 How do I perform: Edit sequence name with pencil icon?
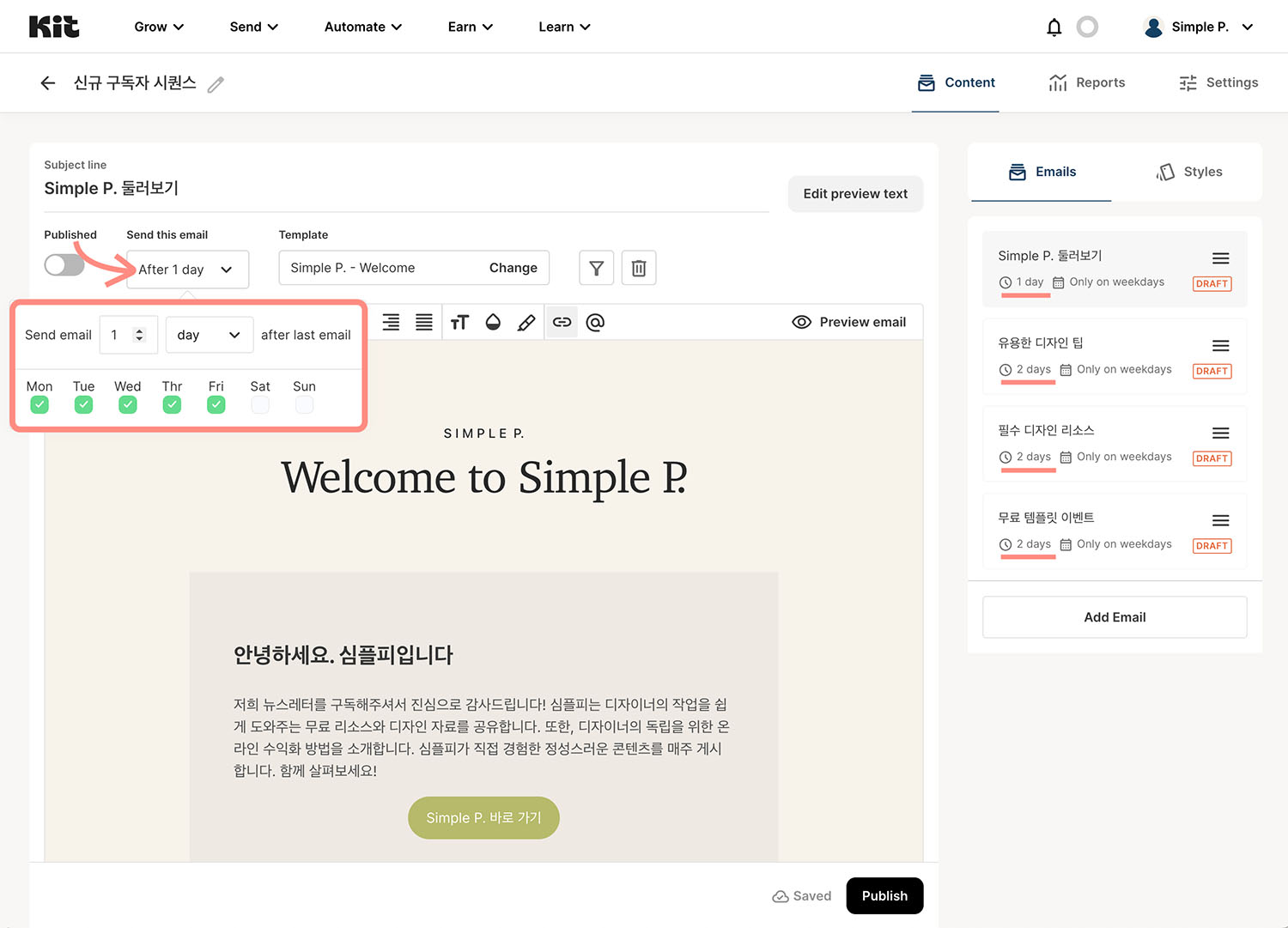tap(216, 84)
